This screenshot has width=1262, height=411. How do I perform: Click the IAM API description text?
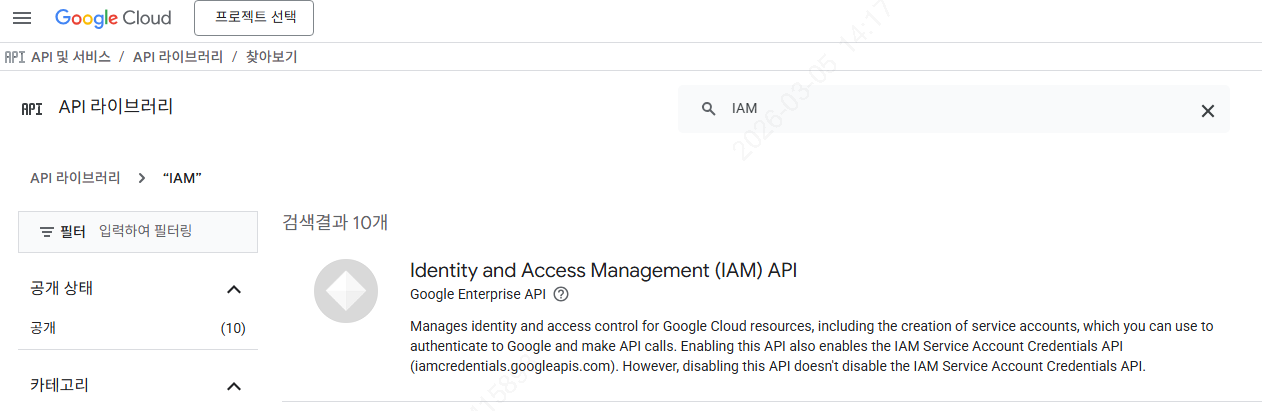(x=811, y=346)
